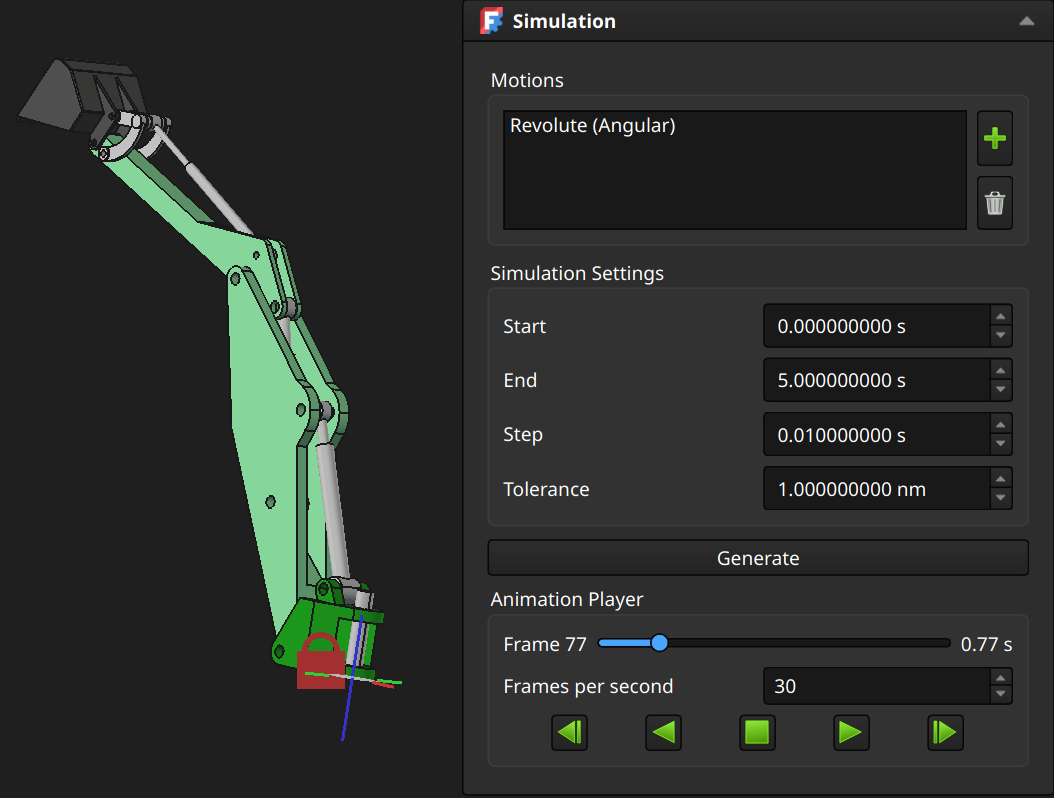
Task: Play the animation forward
Action: click(851, 732)
